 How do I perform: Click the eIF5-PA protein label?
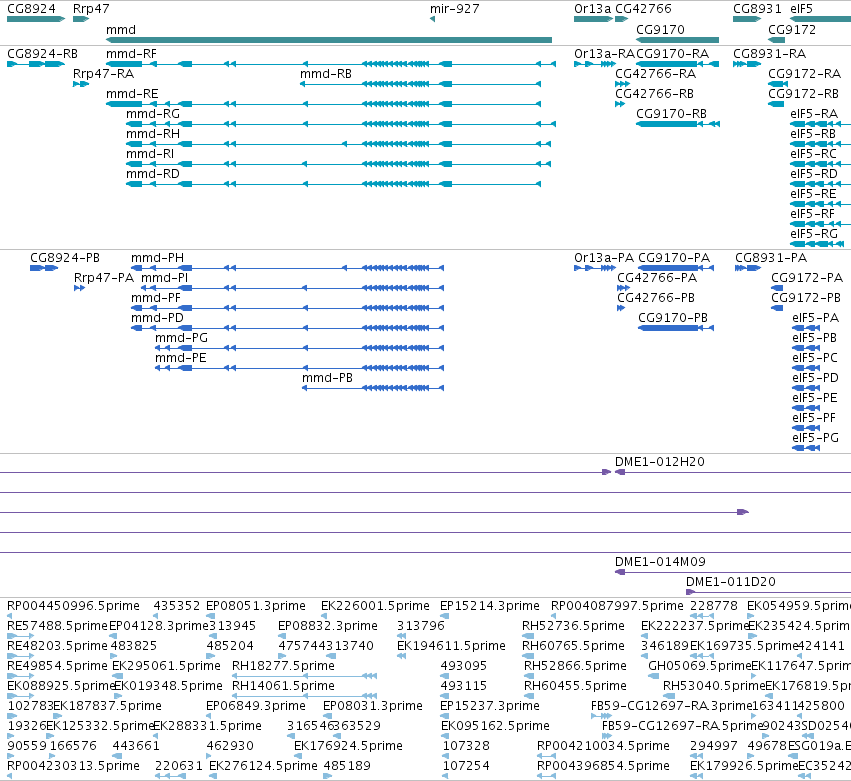816,318
